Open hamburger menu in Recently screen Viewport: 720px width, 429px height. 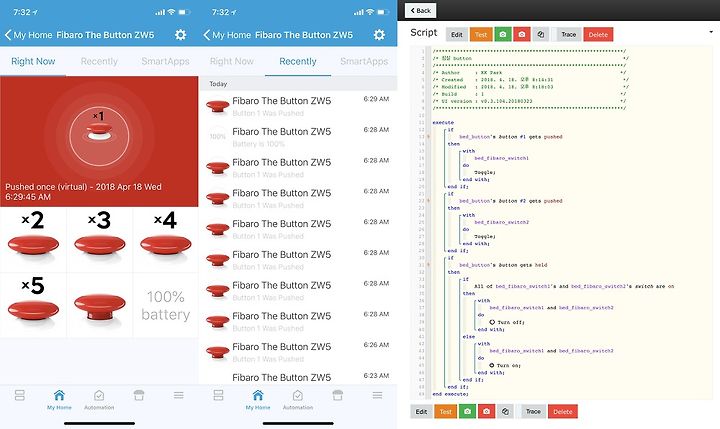pyautogui.click(x=377, y=395)
